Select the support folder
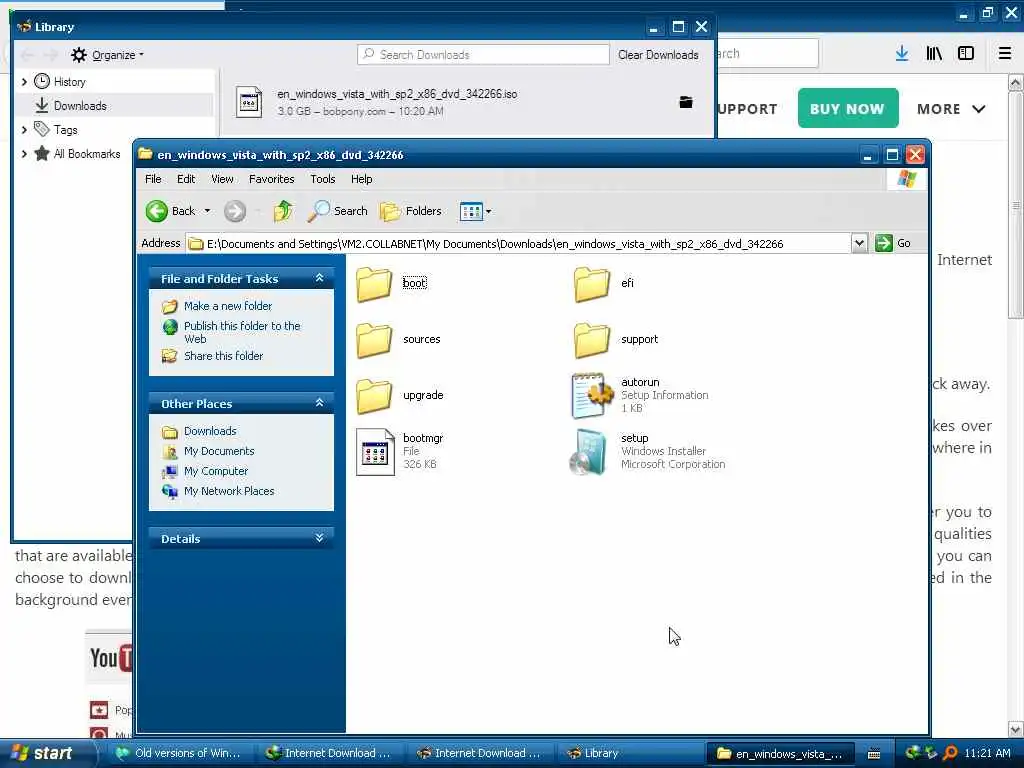 (616, 340)
